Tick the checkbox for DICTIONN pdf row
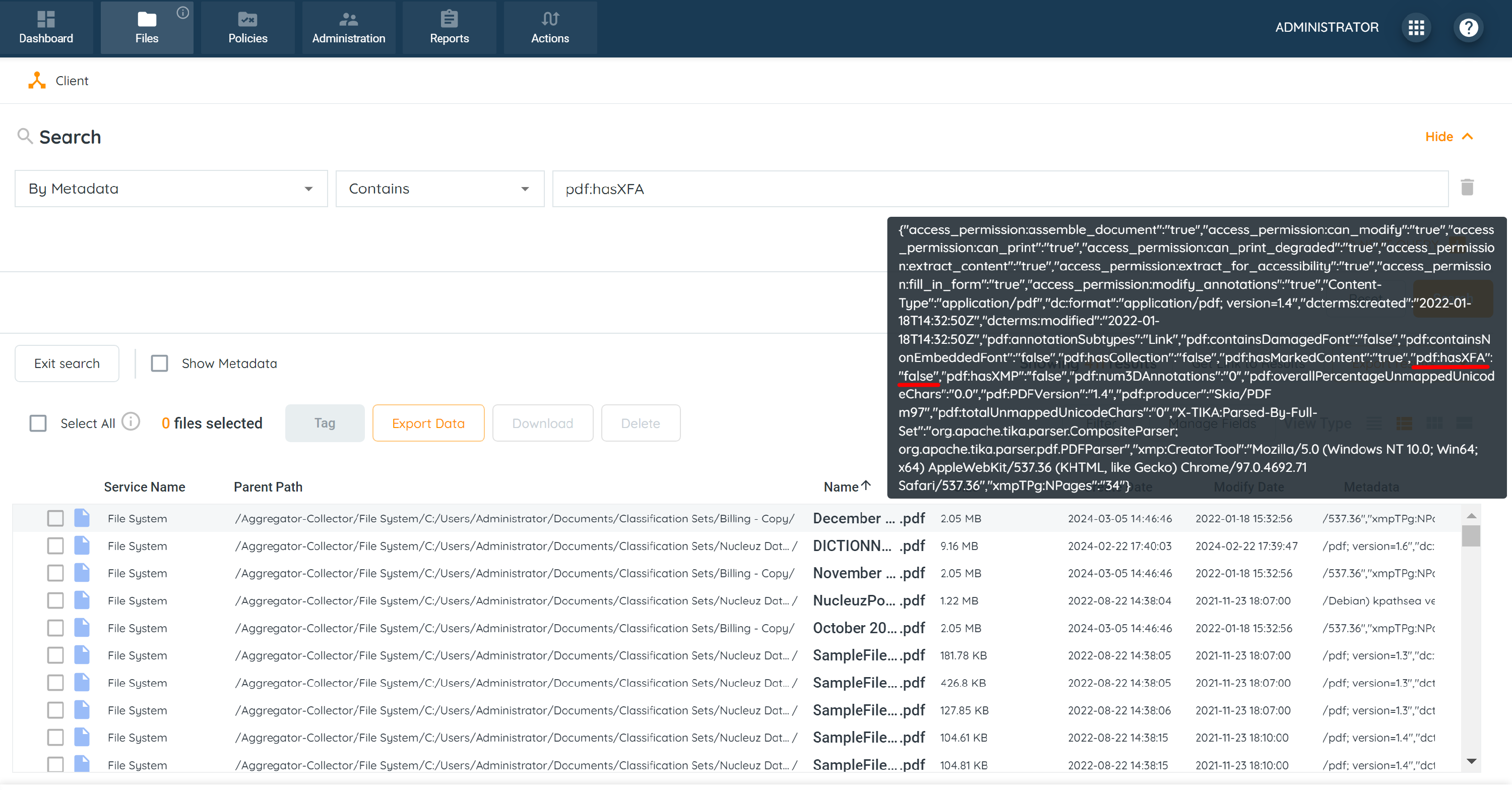Viewport: 1512px width, 790px height. point(55,546)
